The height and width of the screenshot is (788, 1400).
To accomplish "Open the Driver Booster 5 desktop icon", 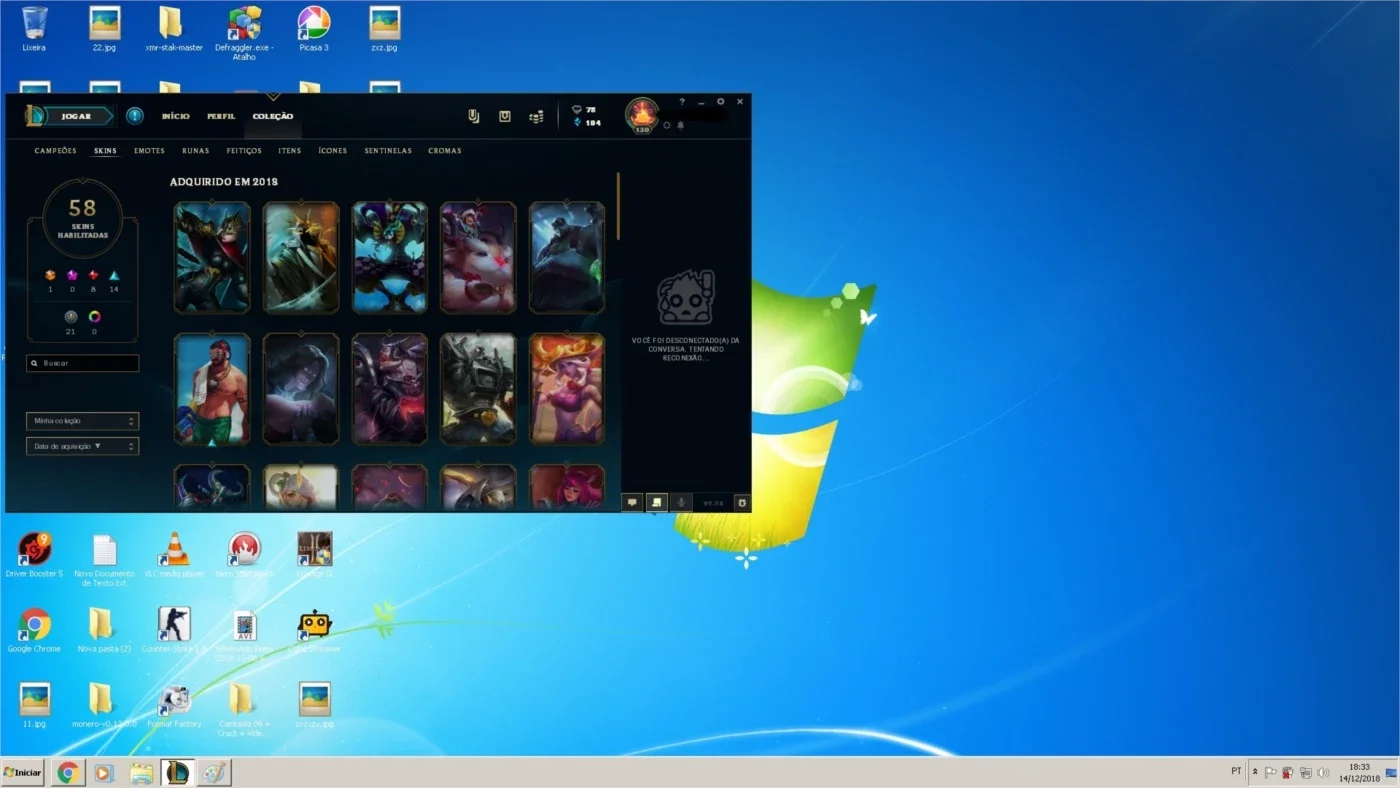I will point(34,555).
